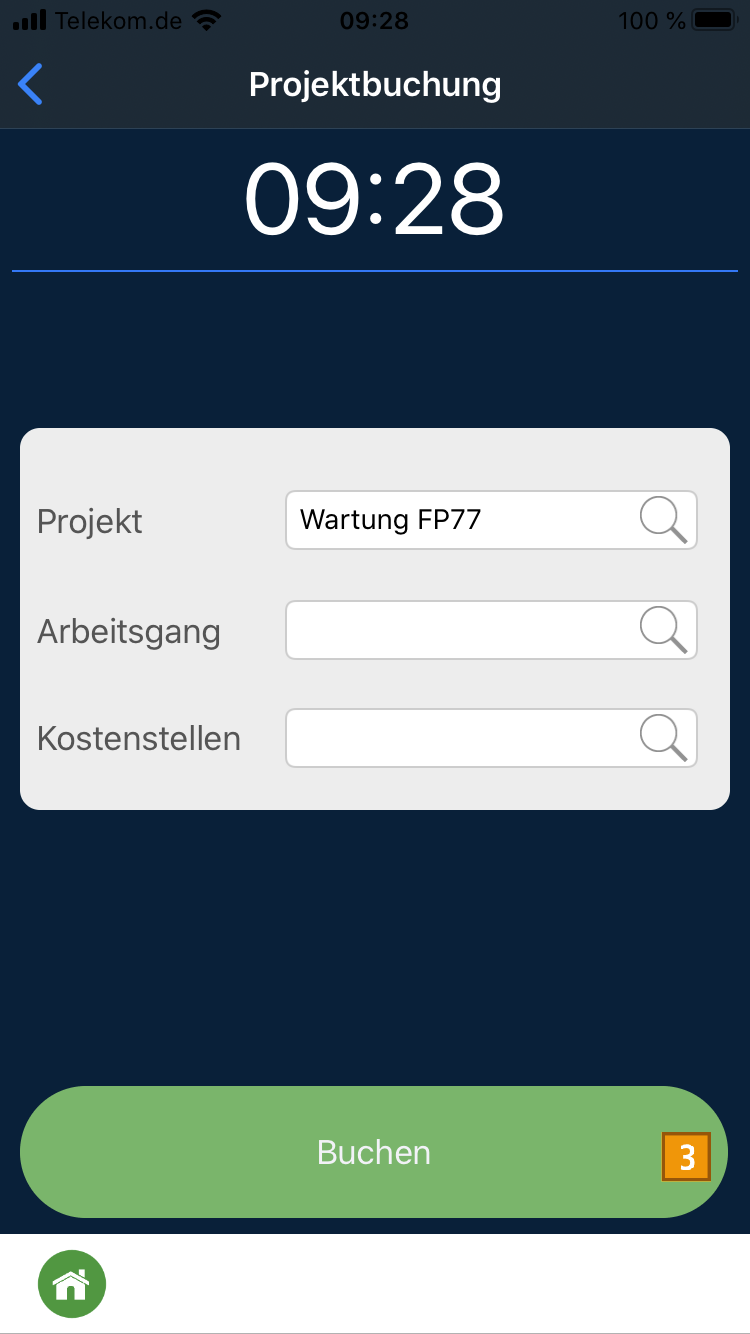
Task: Tap the Arbeitsgang label
Action: (129, 632)
